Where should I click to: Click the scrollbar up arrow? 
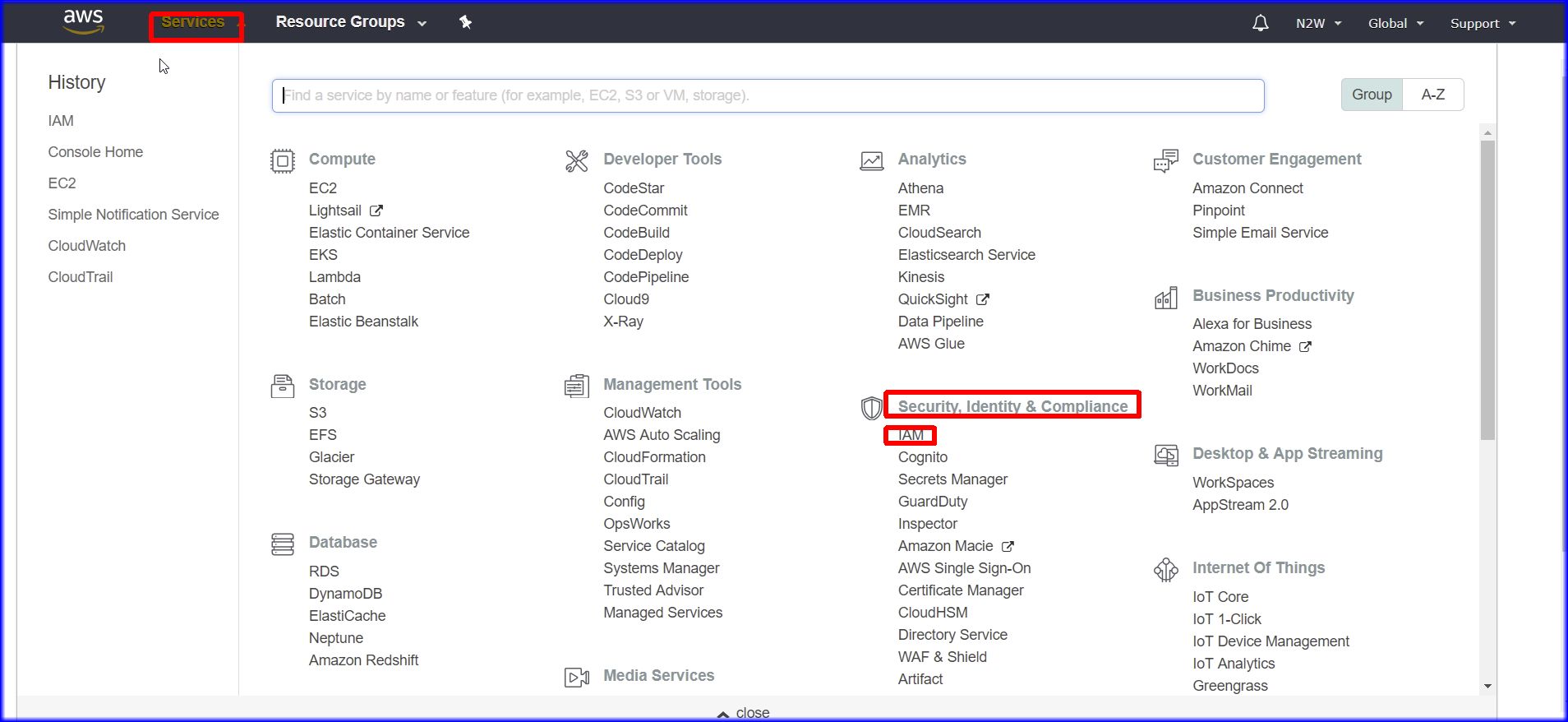pyautogui.click(x=1487, y=132)
